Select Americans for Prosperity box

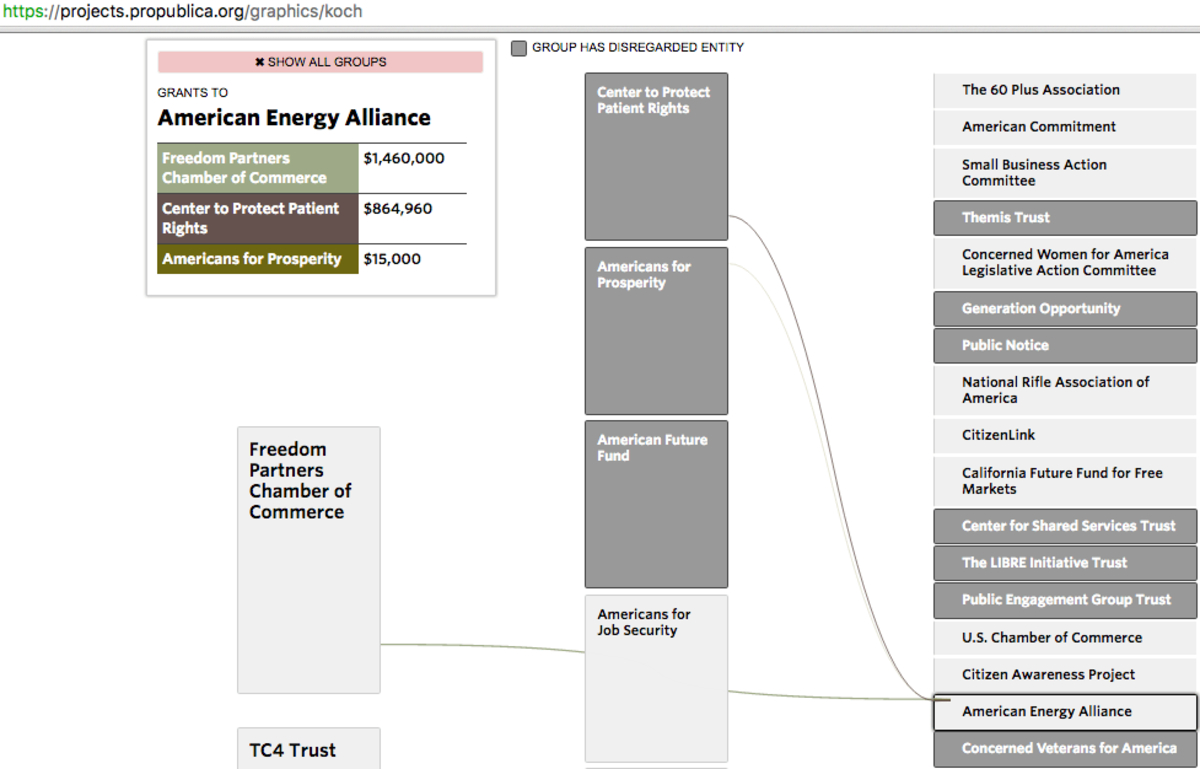pos(656,330)
